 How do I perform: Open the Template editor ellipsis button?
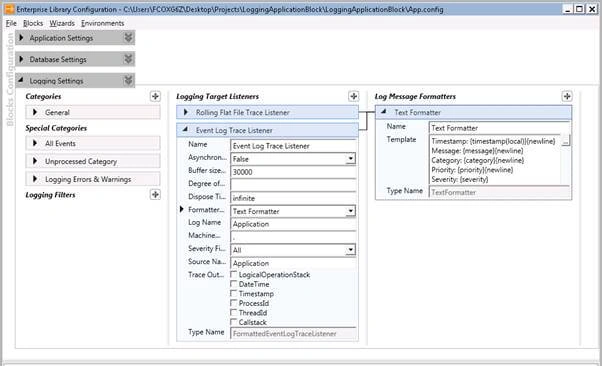point(566,141)
